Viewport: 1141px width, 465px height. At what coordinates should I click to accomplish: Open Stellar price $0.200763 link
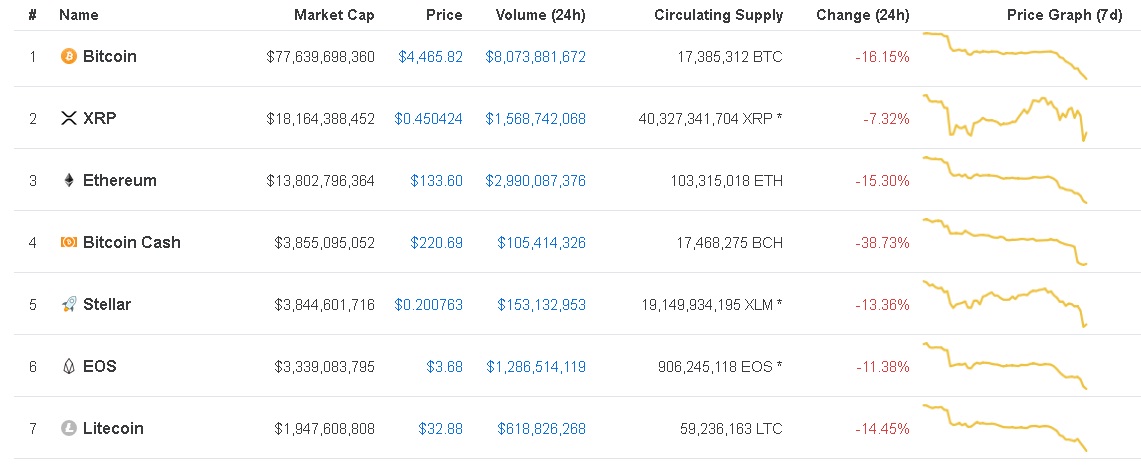pos(428,305)
